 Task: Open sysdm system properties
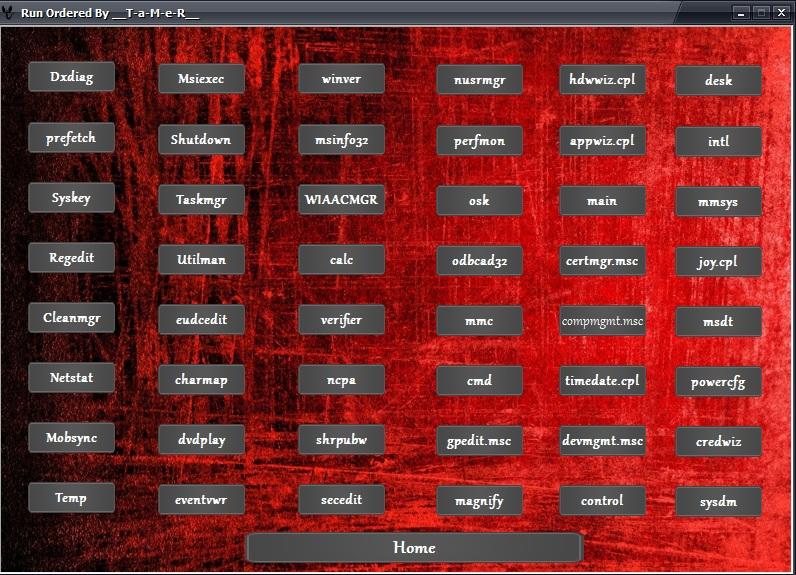click(719, 502)
